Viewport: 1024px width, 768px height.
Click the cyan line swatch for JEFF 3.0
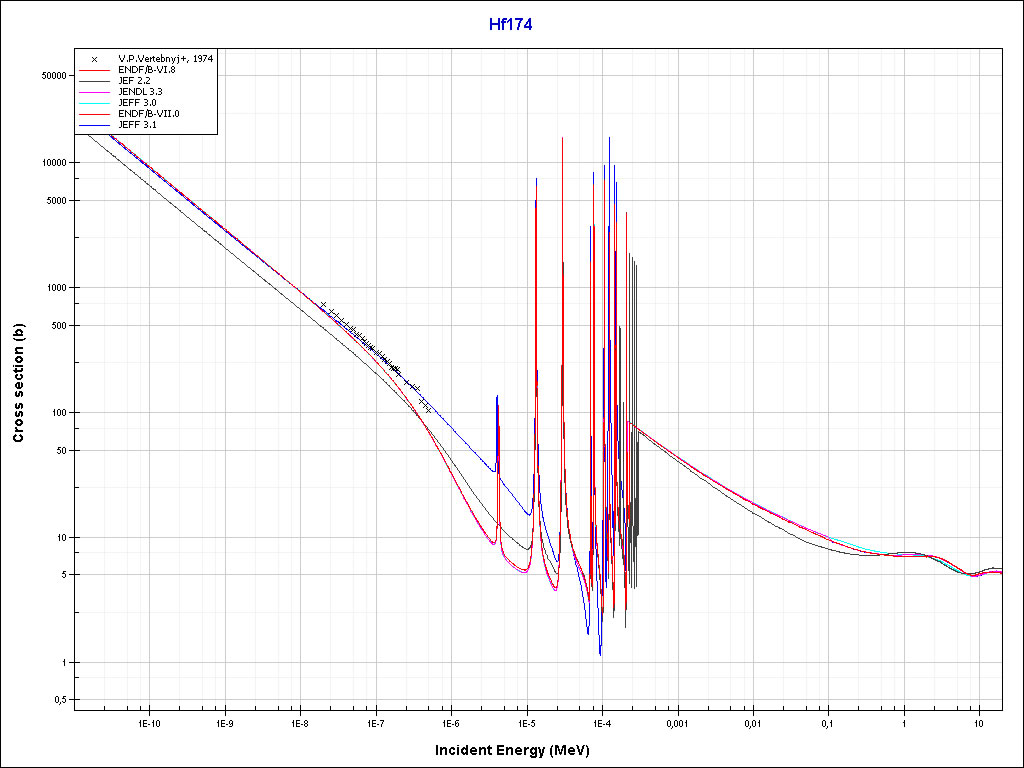pos(94,103)
